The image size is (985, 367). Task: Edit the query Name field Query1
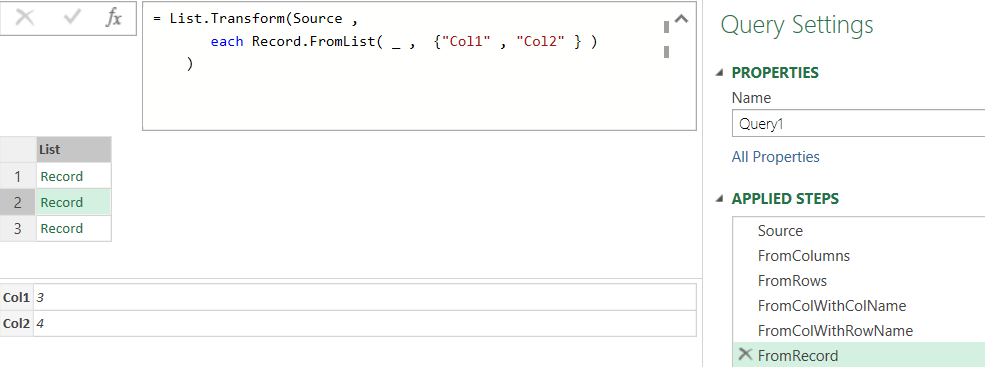(x=858, y=124)
